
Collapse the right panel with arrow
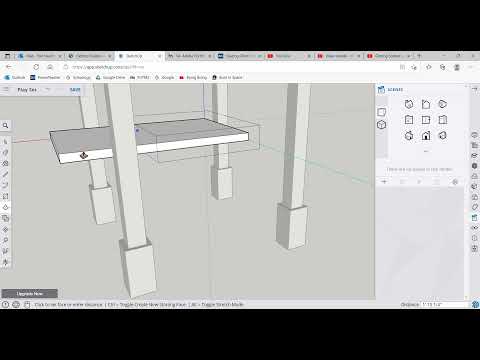(x=475, y=89)
